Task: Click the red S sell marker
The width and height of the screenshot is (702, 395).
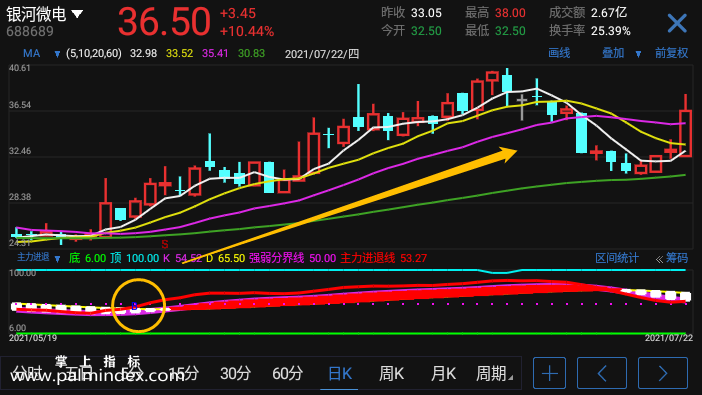Action: pyautogui.click(x=165, y=244)
